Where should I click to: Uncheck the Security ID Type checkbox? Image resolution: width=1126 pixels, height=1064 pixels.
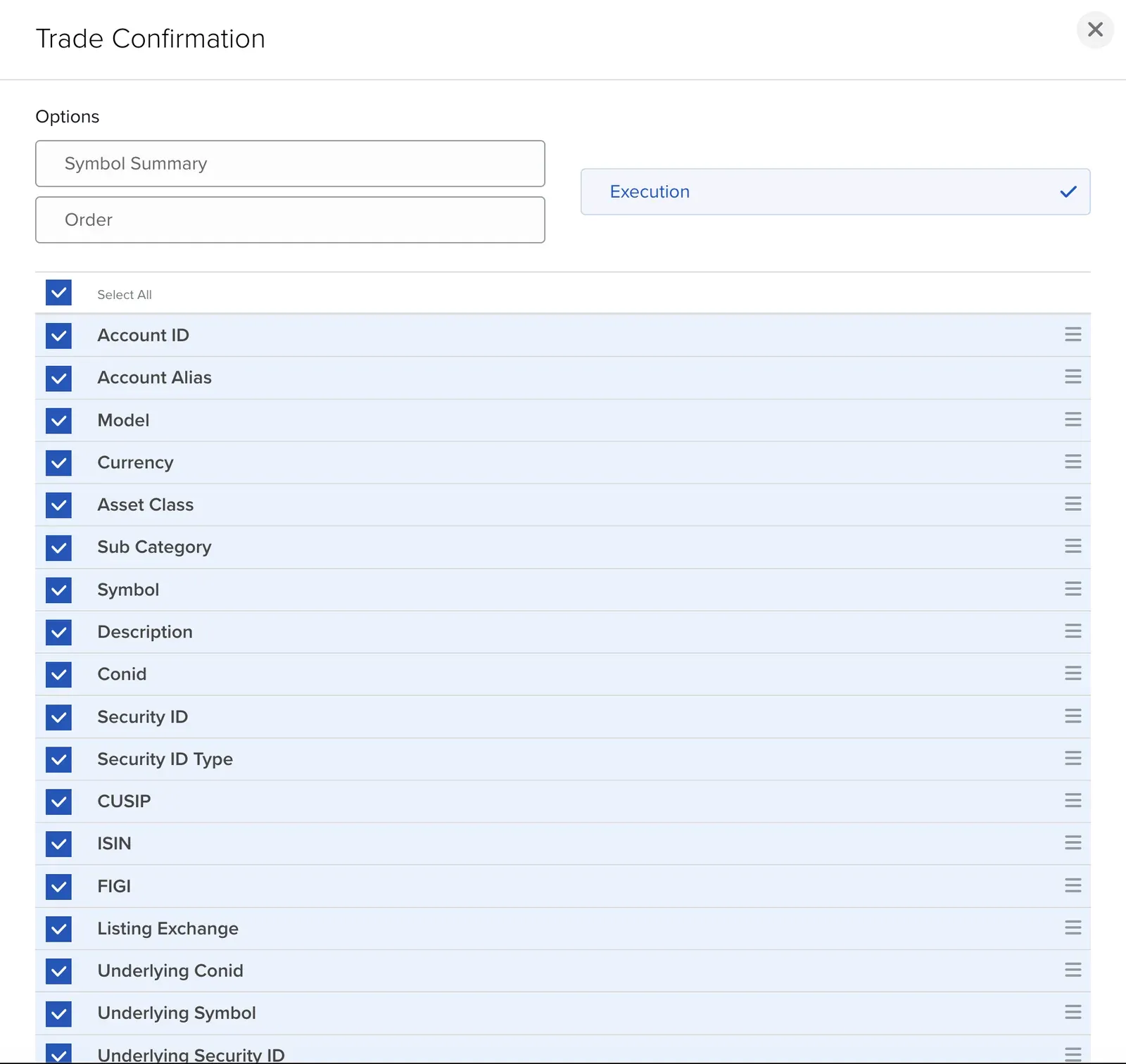click(58, 759)
